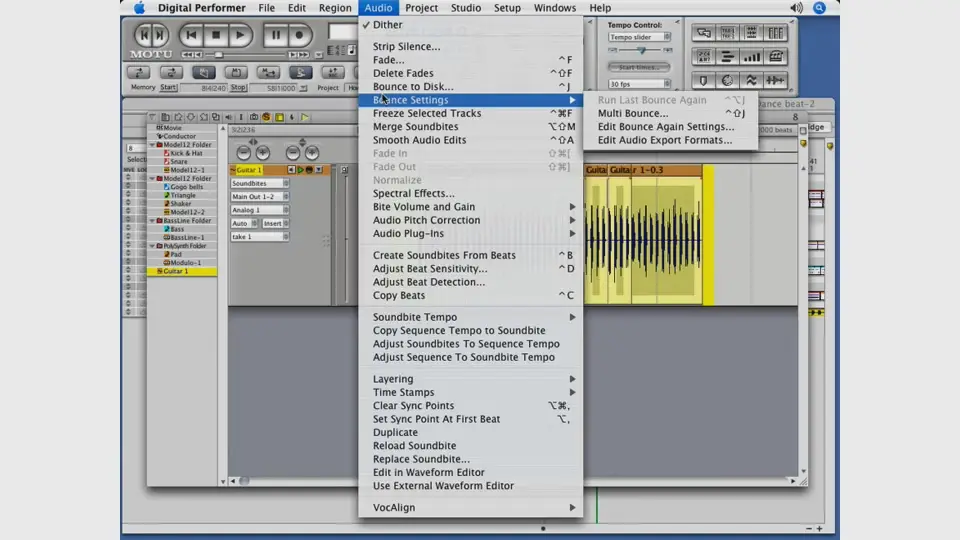Image resolution: width=960 pixels, height=540 pixels.
Task: Toggle the Auto Rewind button in control panel
Action: coord(171,73)
